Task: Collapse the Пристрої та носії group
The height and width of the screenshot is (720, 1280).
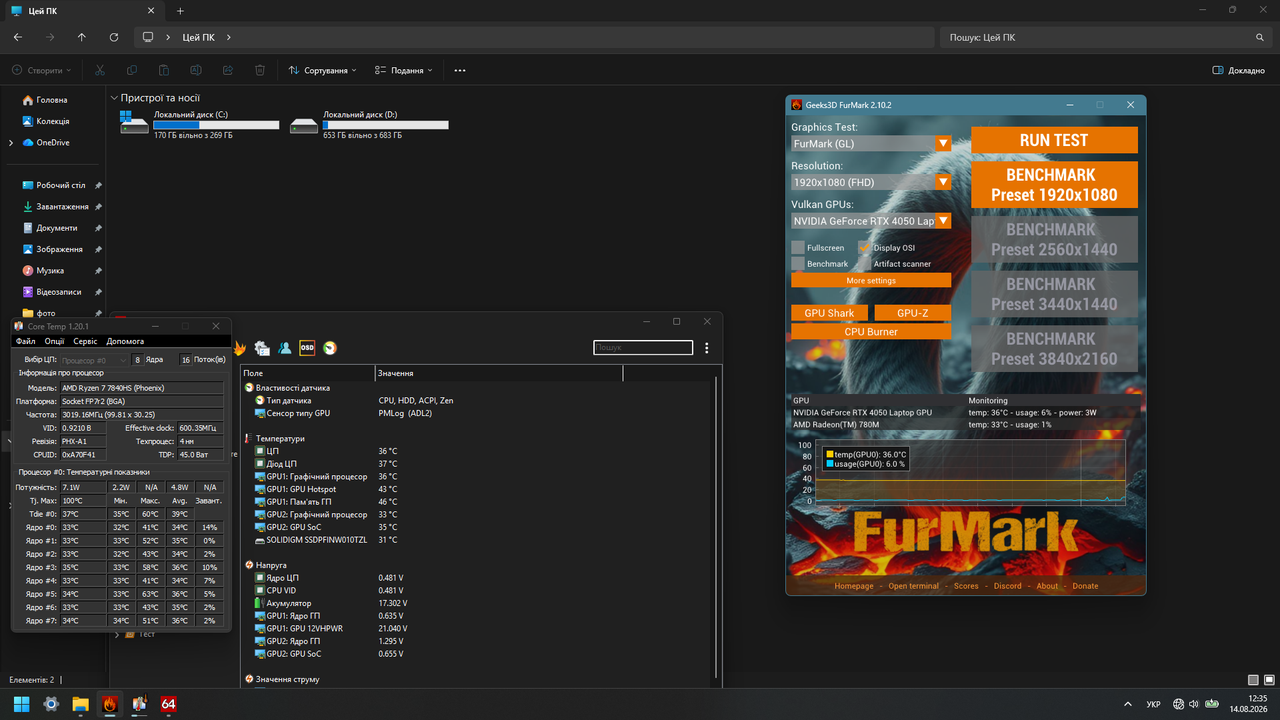Action: click(115, 98)
